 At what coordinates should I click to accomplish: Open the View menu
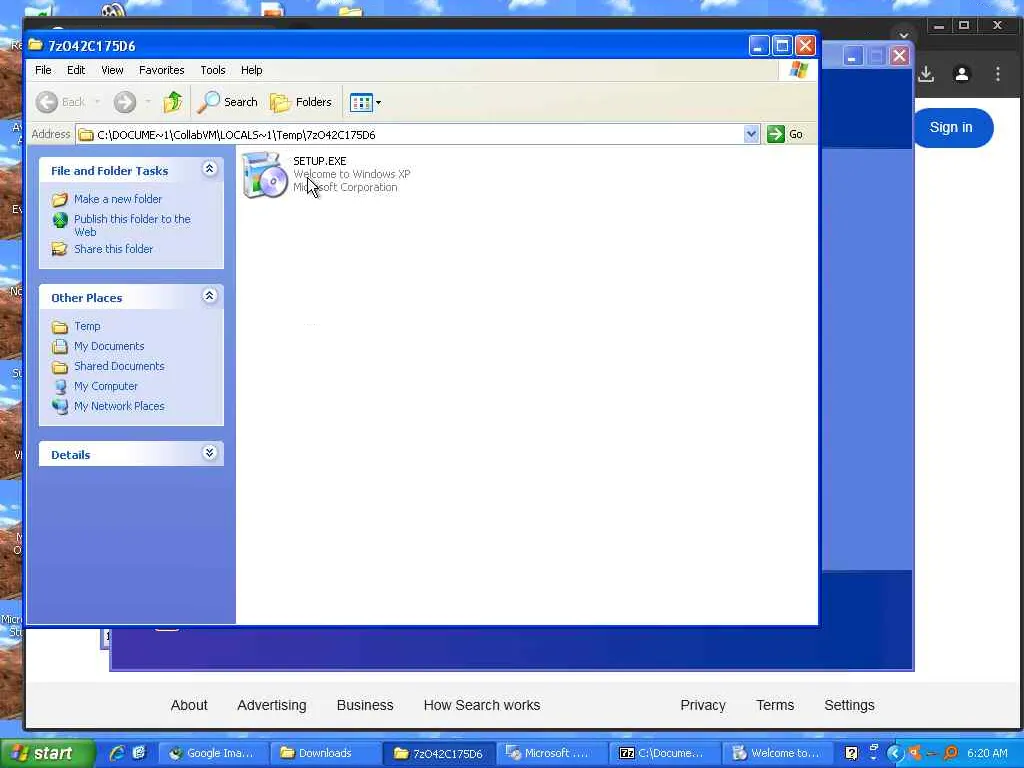tap(112, 70)
